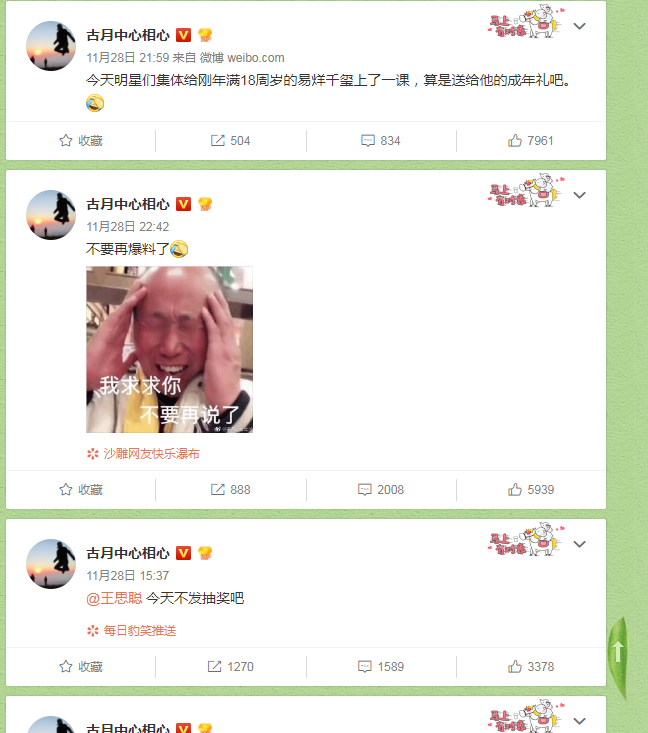Open the weibo.com source link on first post
Screen dimensions: 648x733
(256, 58)
